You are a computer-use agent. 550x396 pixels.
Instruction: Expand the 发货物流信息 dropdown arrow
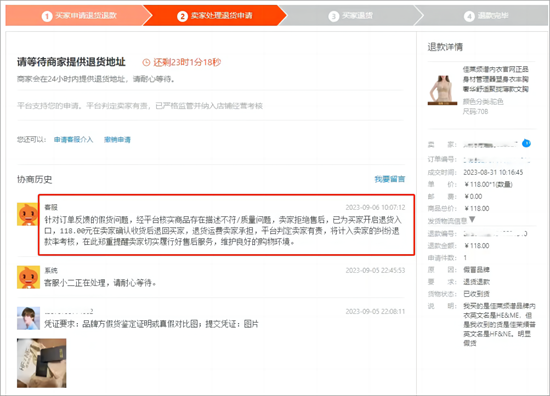(472, 220)
